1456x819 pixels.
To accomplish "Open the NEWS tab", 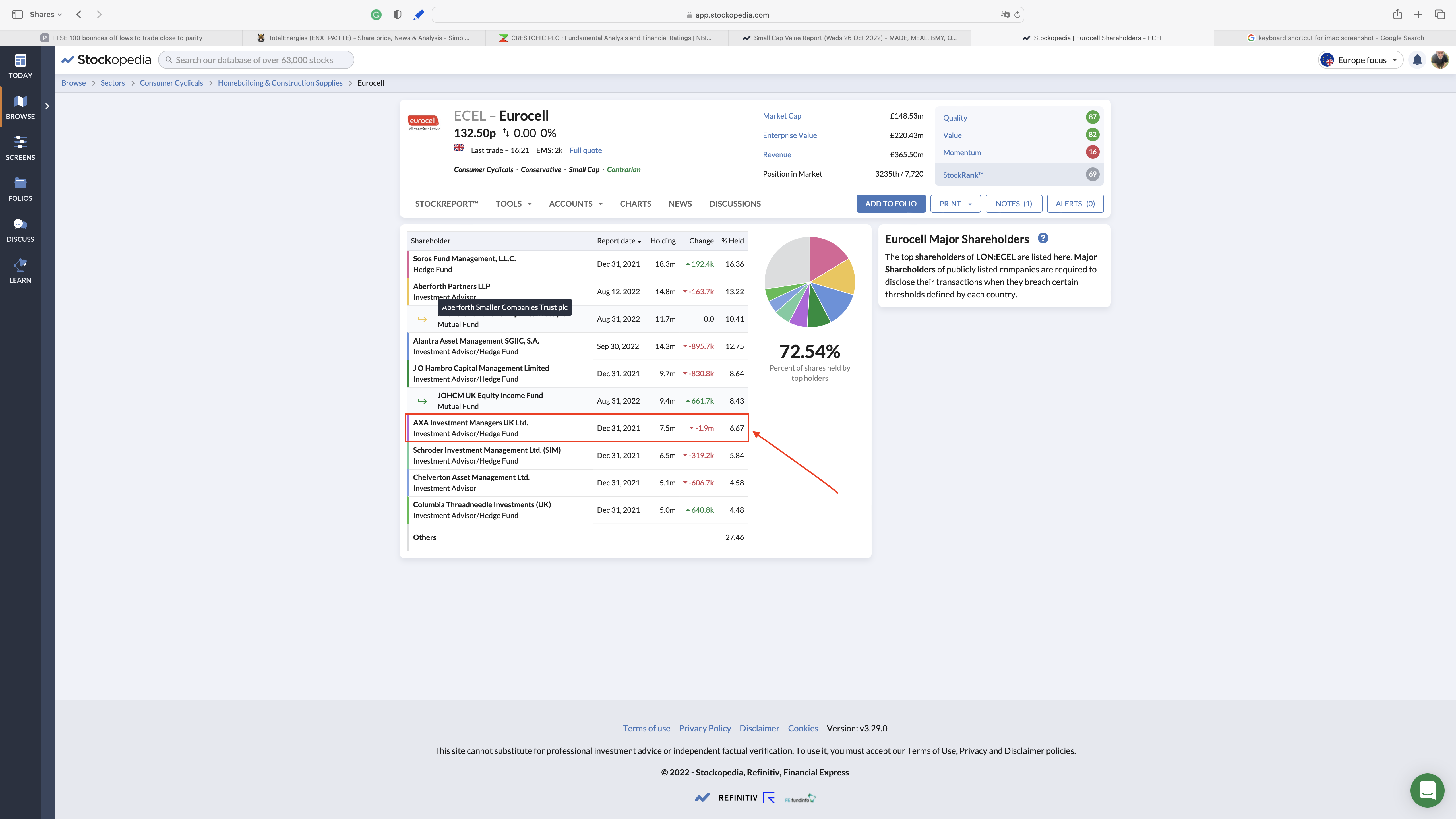I will [x=680, y=204].
